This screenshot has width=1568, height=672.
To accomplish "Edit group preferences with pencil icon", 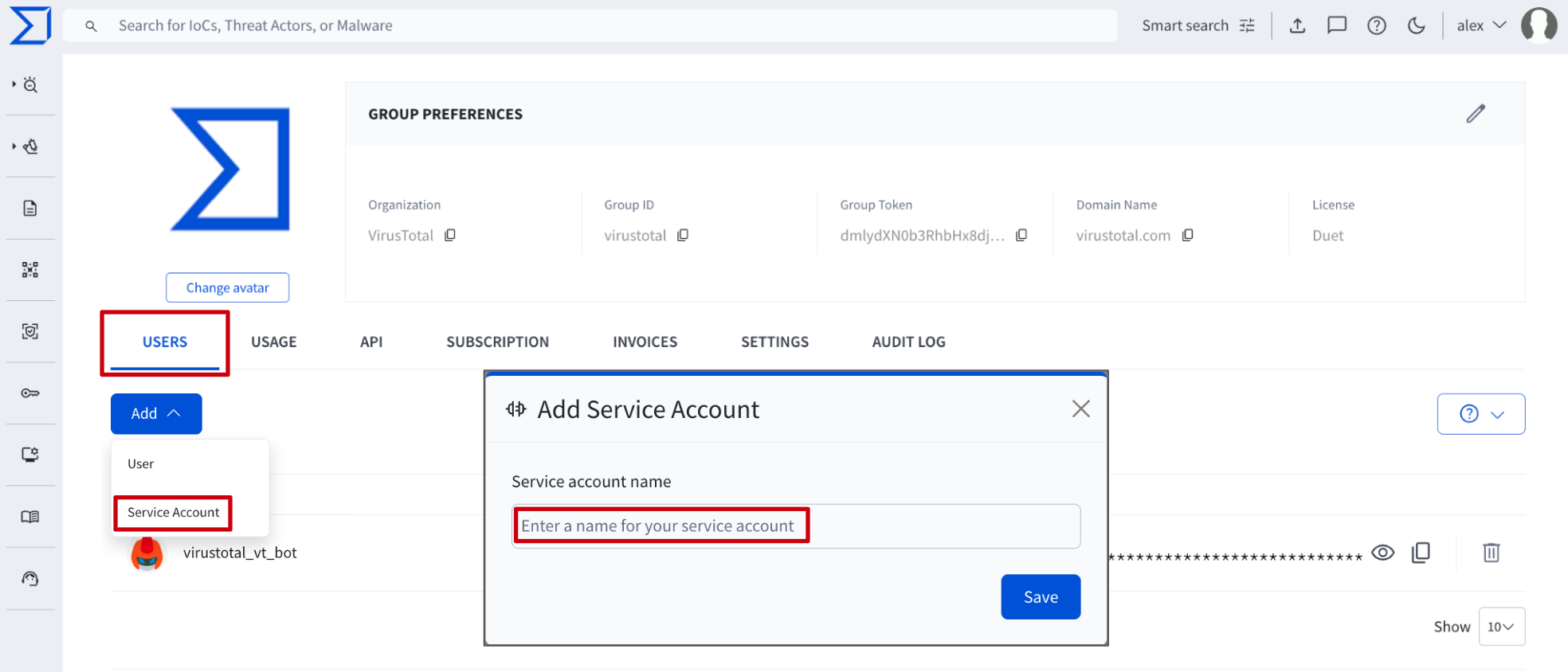I will pos(1476,114).
